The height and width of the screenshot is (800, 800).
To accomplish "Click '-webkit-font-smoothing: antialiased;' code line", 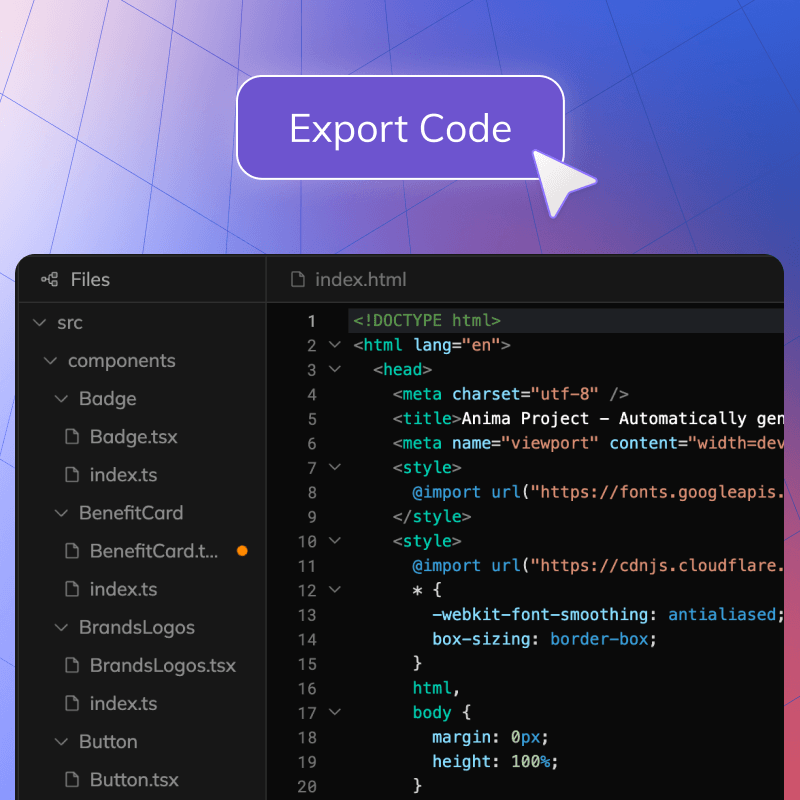I will pos(608,614).
